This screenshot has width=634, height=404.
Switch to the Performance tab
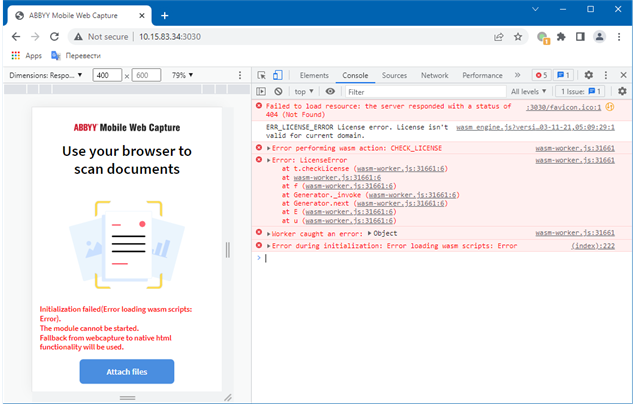pos(482,75)
